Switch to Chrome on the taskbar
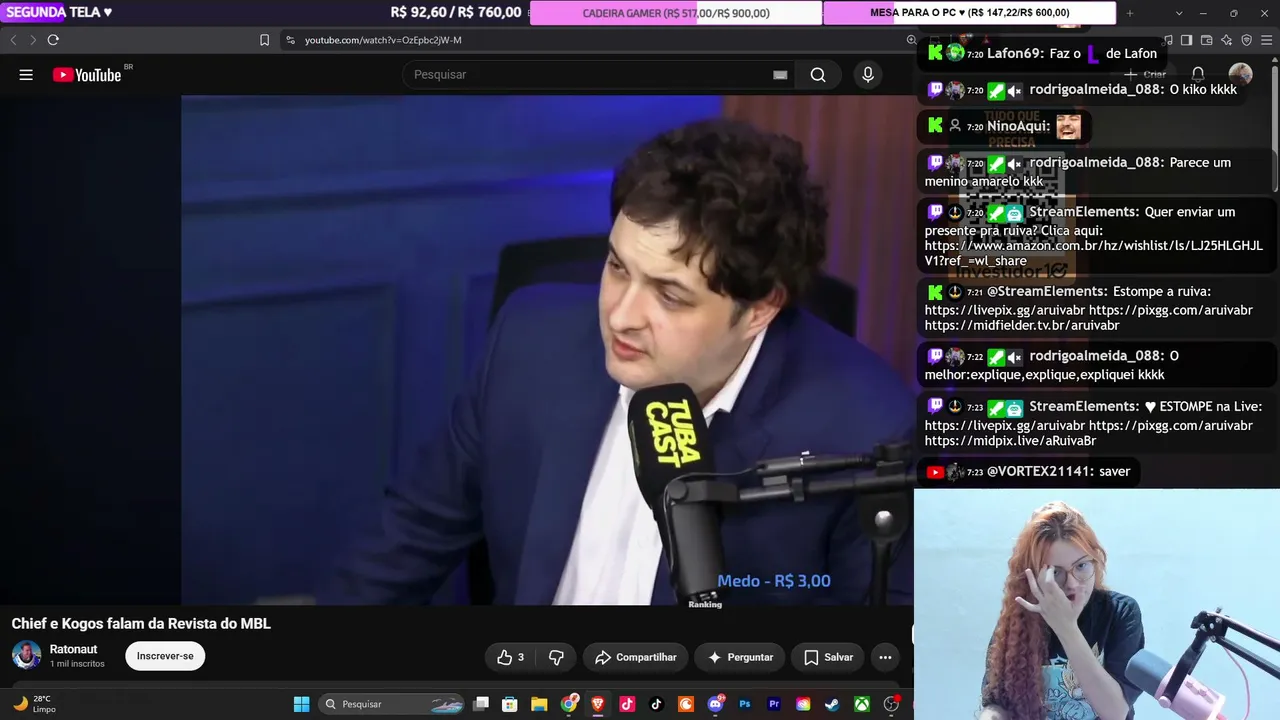Viewport: 1280px width, 720px height. [x=568, y=704]
